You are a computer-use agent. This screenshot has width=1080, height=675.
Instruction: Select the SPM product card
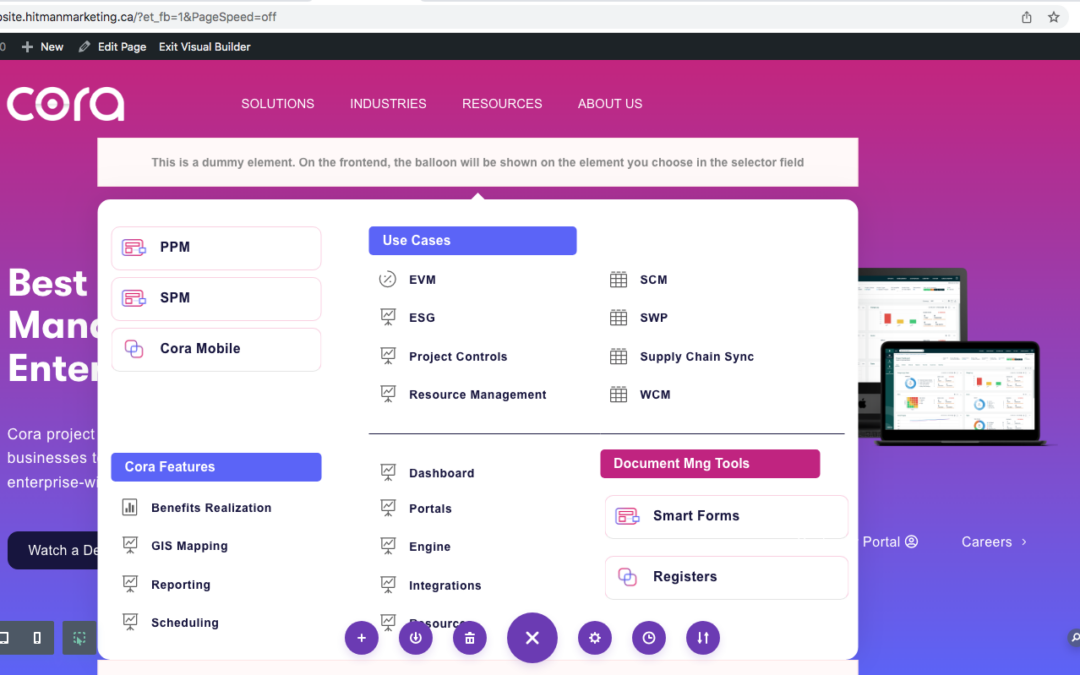pyautogui.click(x=216, y=298)
